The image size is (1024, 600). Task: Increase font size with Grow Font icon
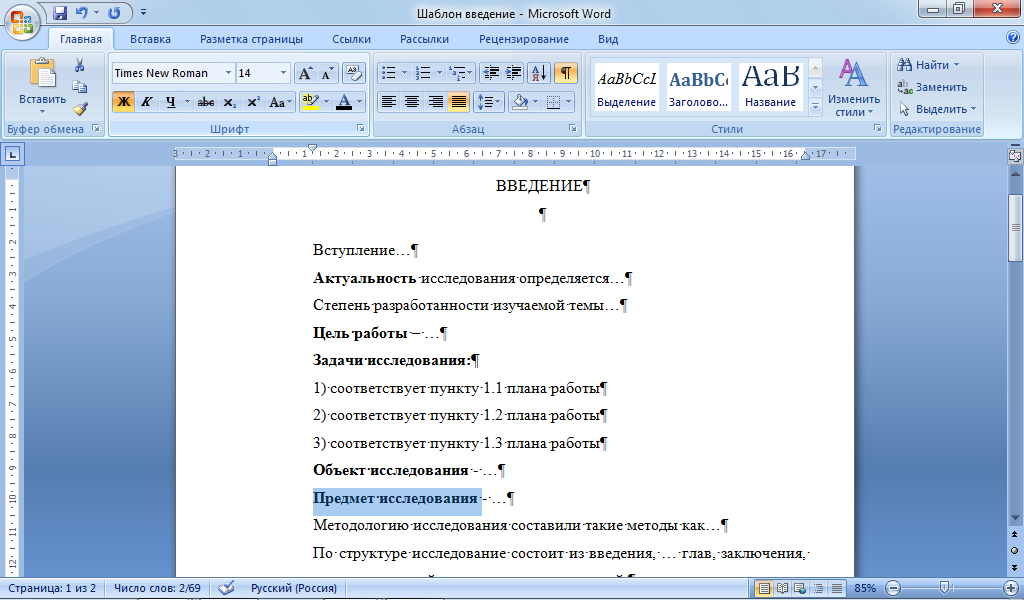[x=305, y=73]
